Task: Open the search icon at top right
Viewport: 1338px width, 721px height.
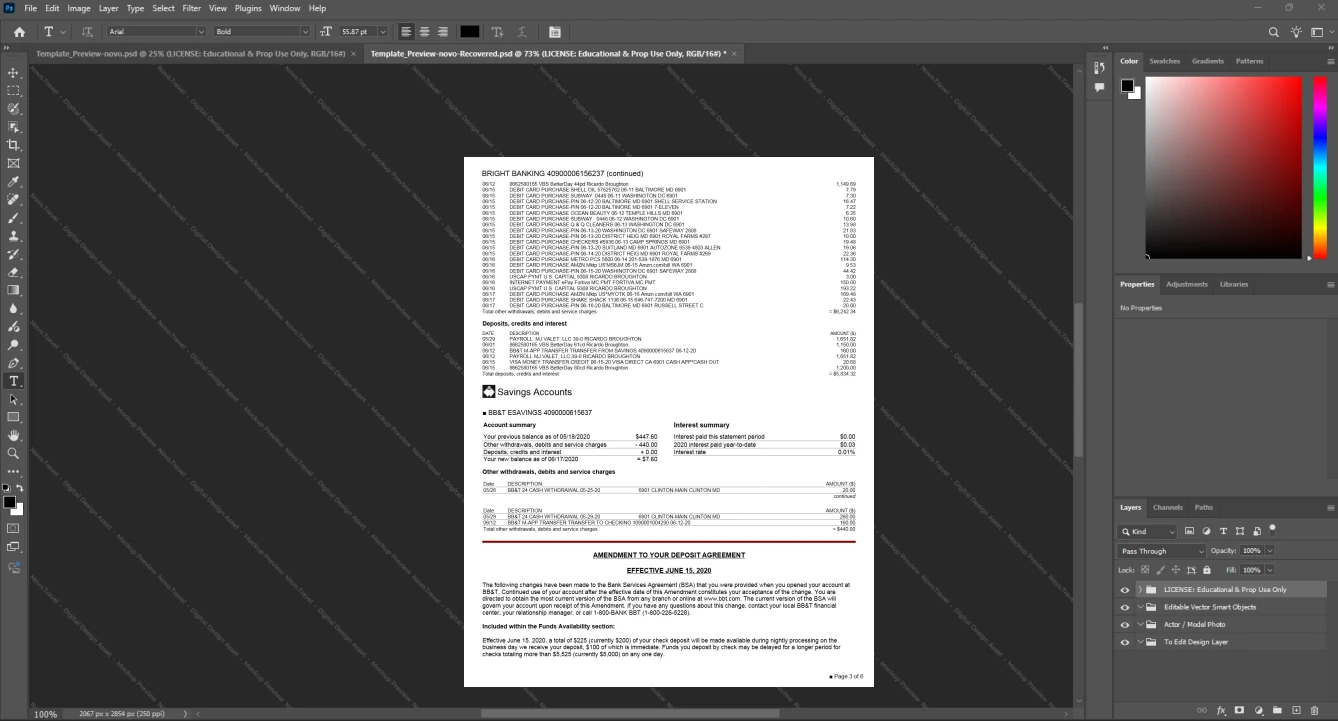Action: coord(1274,32)
